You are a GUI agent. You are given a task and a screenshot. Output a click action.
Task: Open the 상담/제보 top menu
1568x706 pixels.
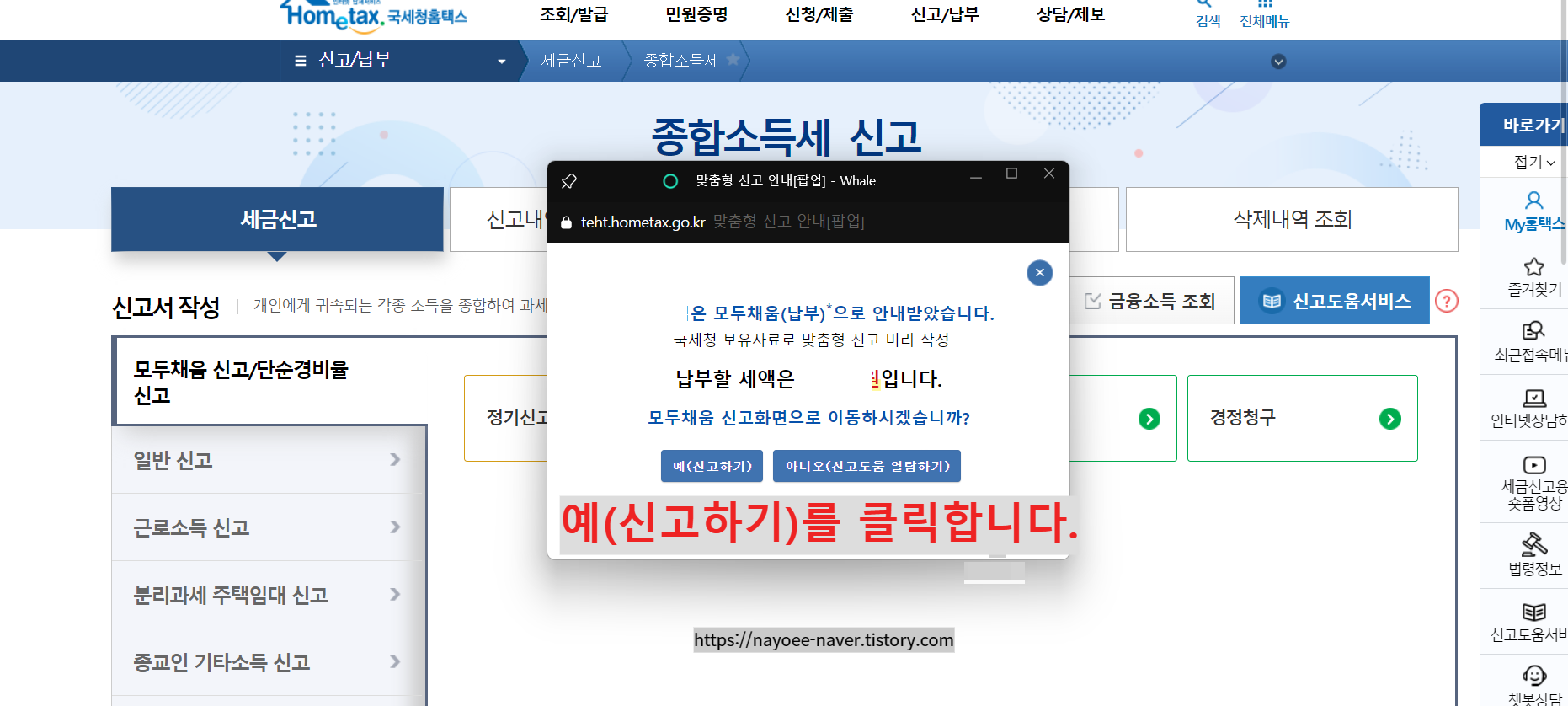pos(1070,14)
